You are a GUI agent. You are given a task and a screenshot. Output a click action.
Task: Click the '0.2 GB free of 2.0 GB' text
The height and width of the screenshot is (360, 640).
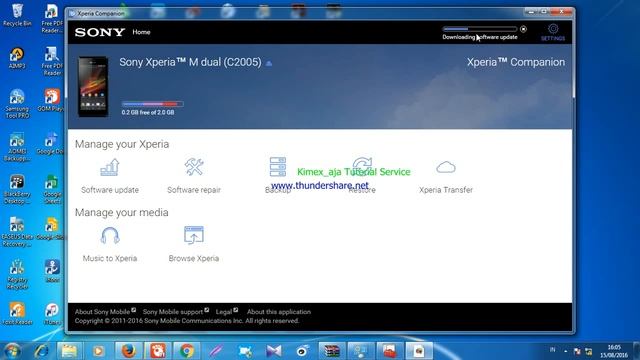[148, 112]
